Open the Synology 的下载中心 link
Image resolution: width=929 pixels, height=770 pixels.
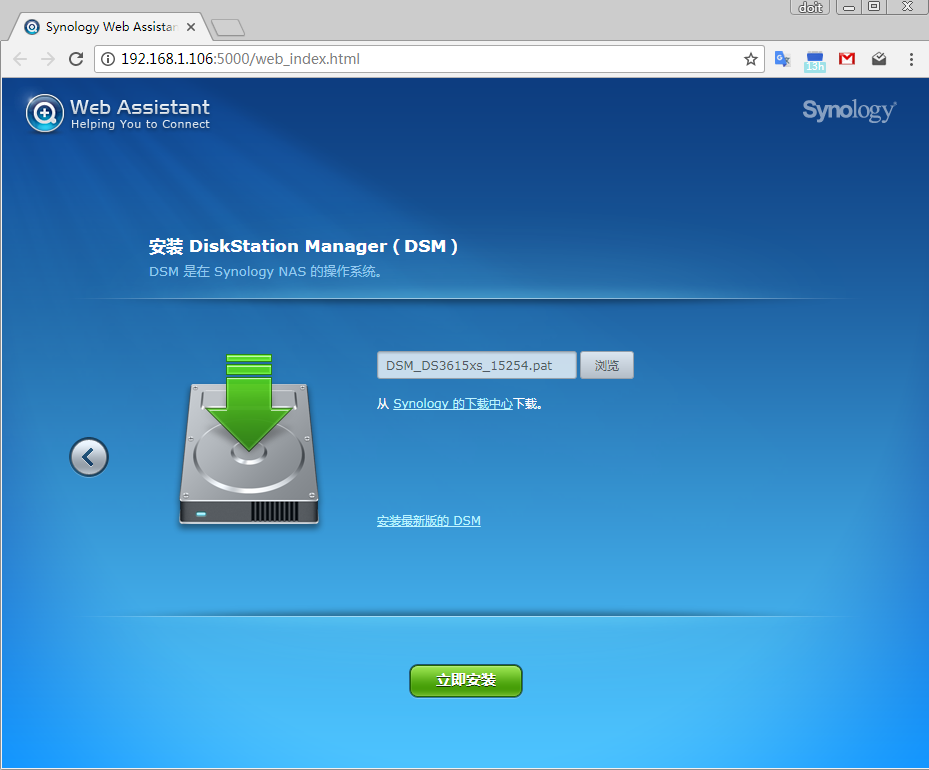[453, 404]
